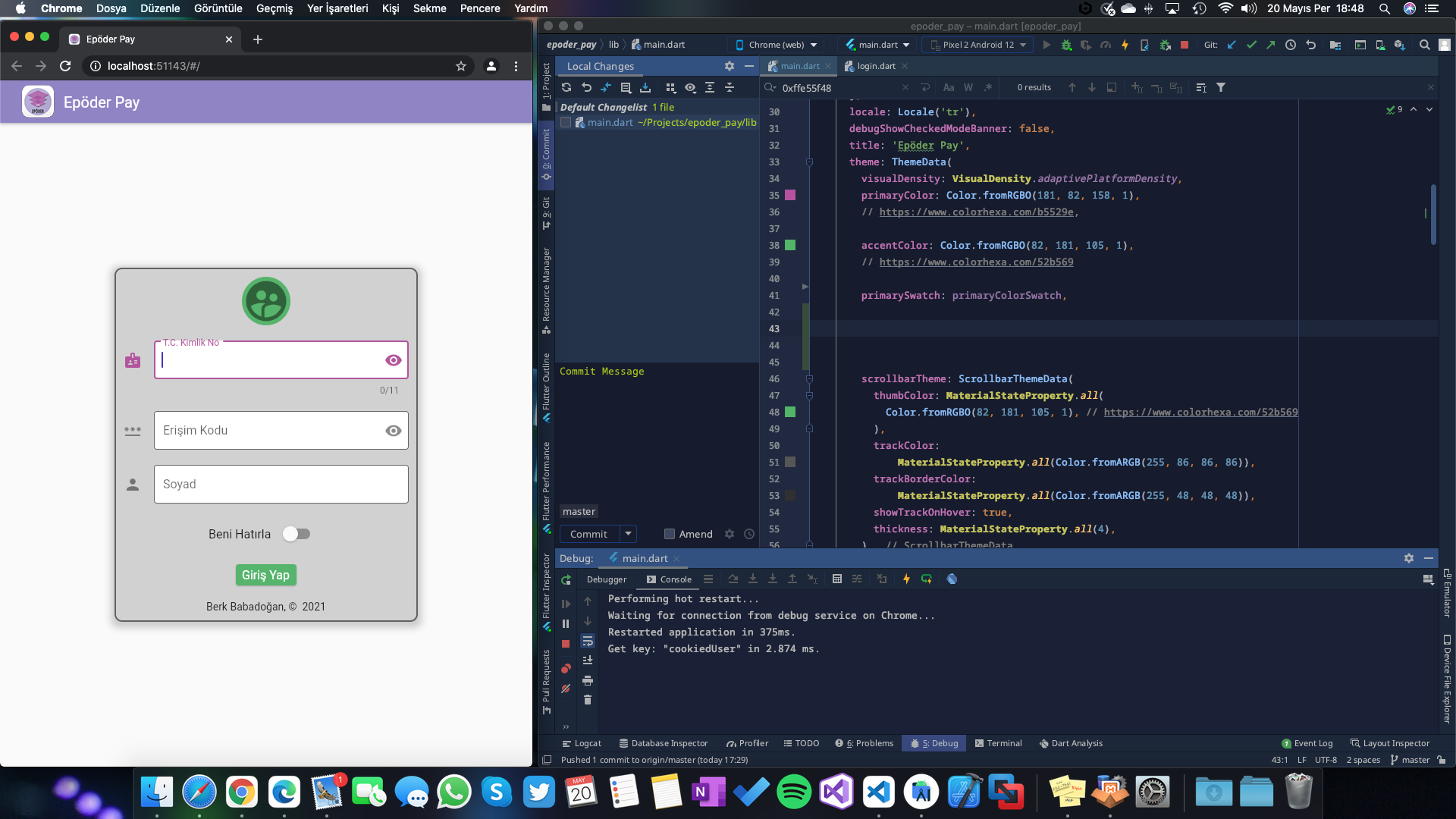Bookmark this page with star icon
This screenshot has width=1456, height=819.
461,66
